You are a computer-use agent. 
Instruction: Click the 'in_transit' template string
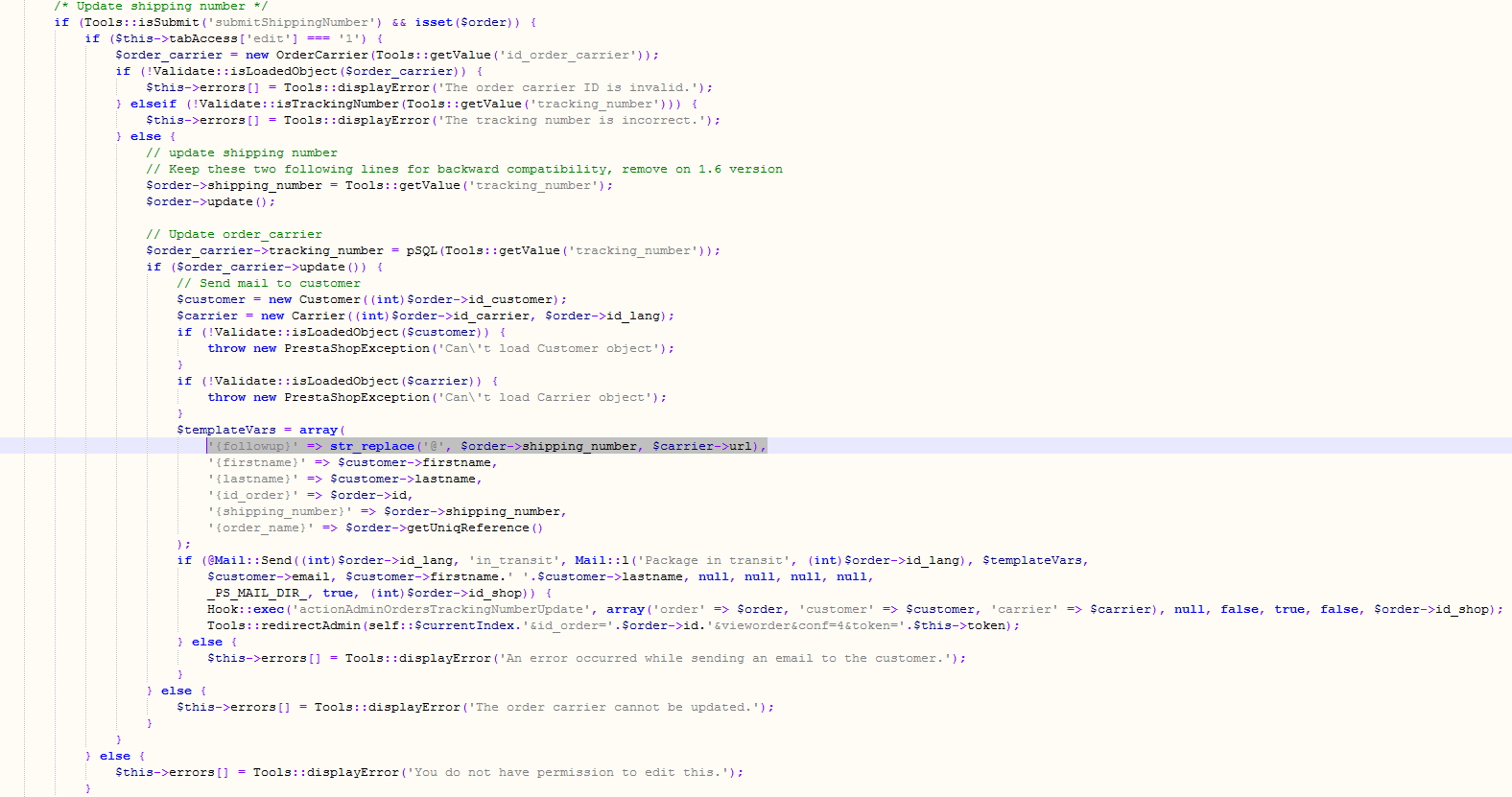click(x=513, y=560)
